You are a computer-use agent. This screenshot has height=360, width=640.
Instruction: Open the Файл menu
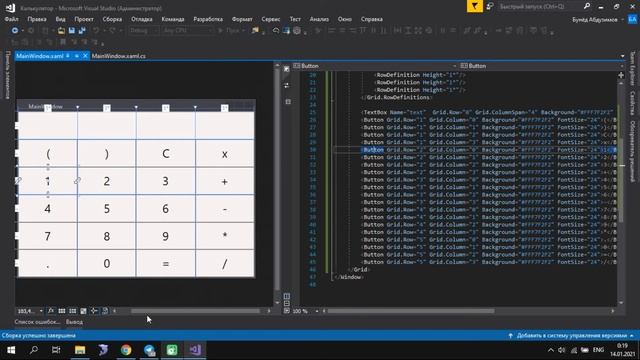pos(11,19)
